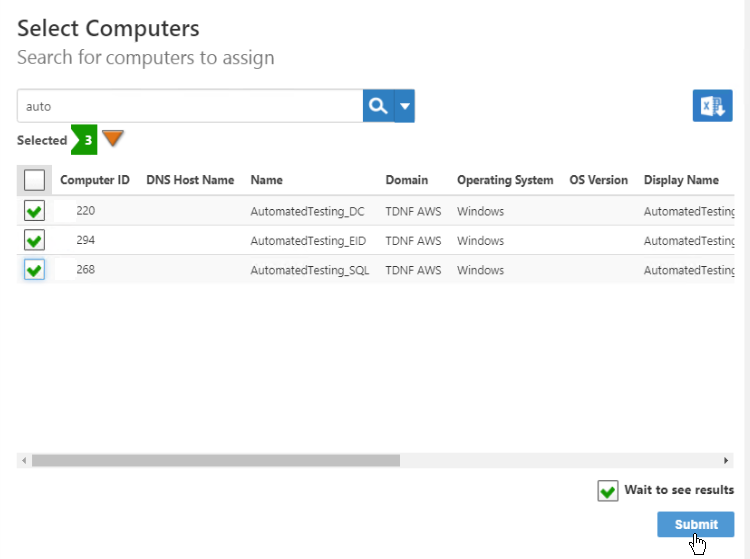The height and width of the screenshot is (559, 750).
Task: Click the scrollbar right arrow
Action: pyautogui.click(x=727, y=461)
